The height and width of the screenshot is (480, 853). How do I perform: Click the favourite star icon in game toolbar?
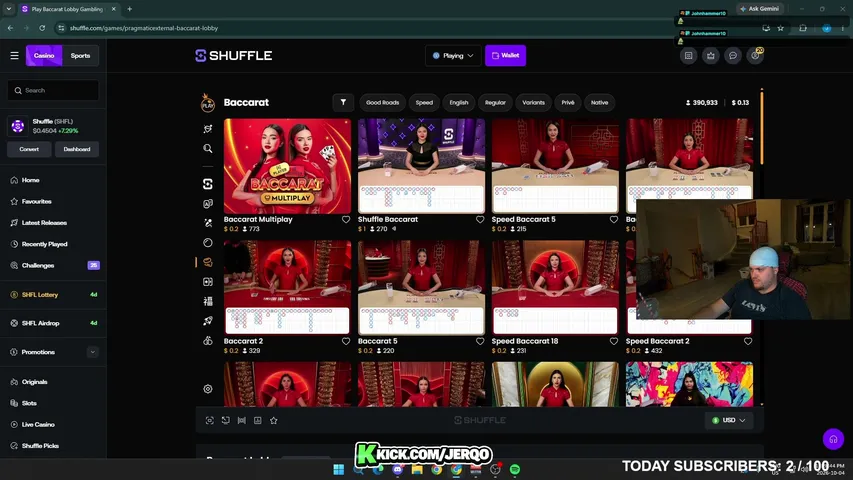(274, 421)
